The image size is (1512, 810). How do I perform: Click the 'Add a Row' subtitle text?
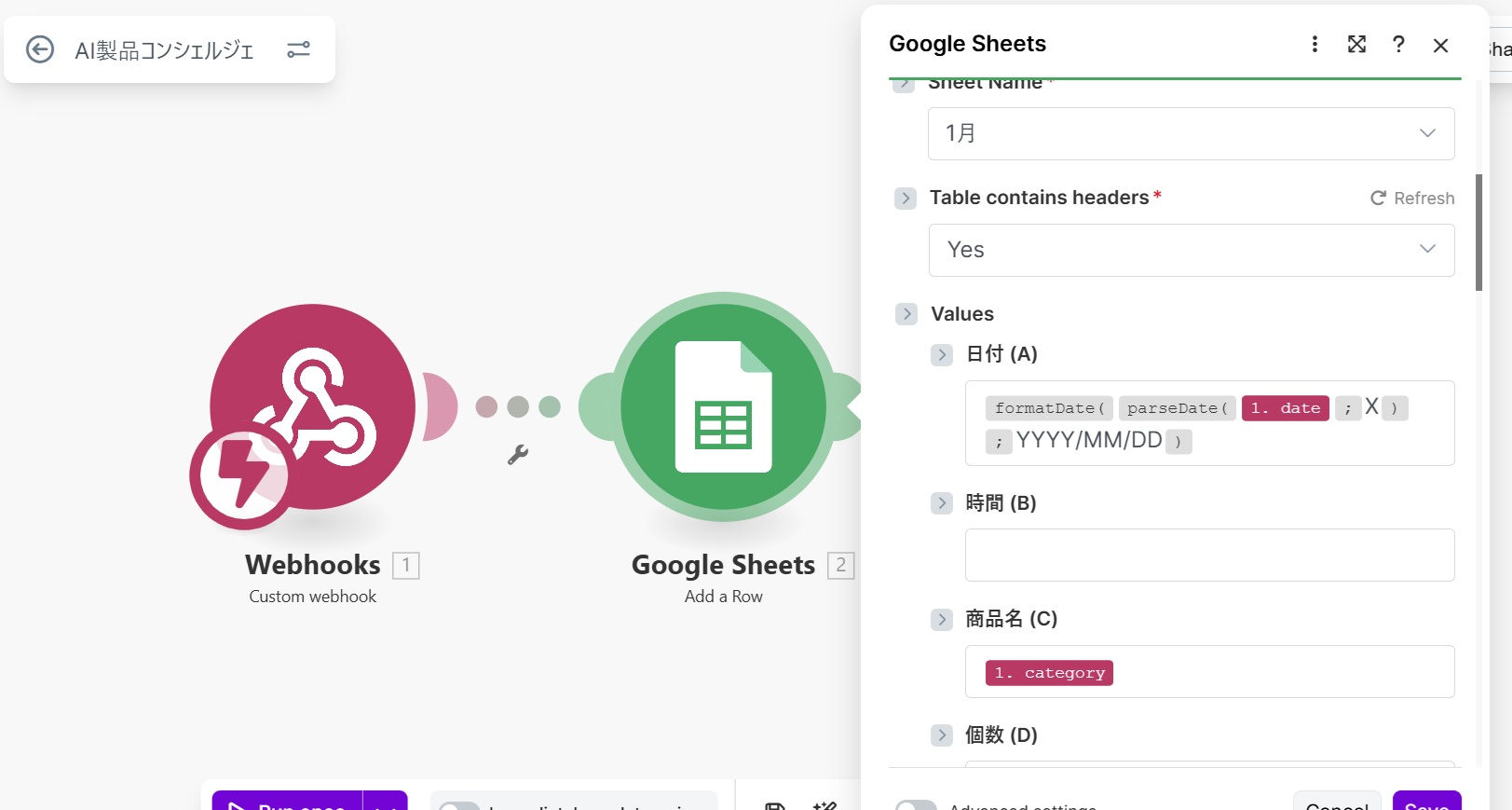coord(724,597)
